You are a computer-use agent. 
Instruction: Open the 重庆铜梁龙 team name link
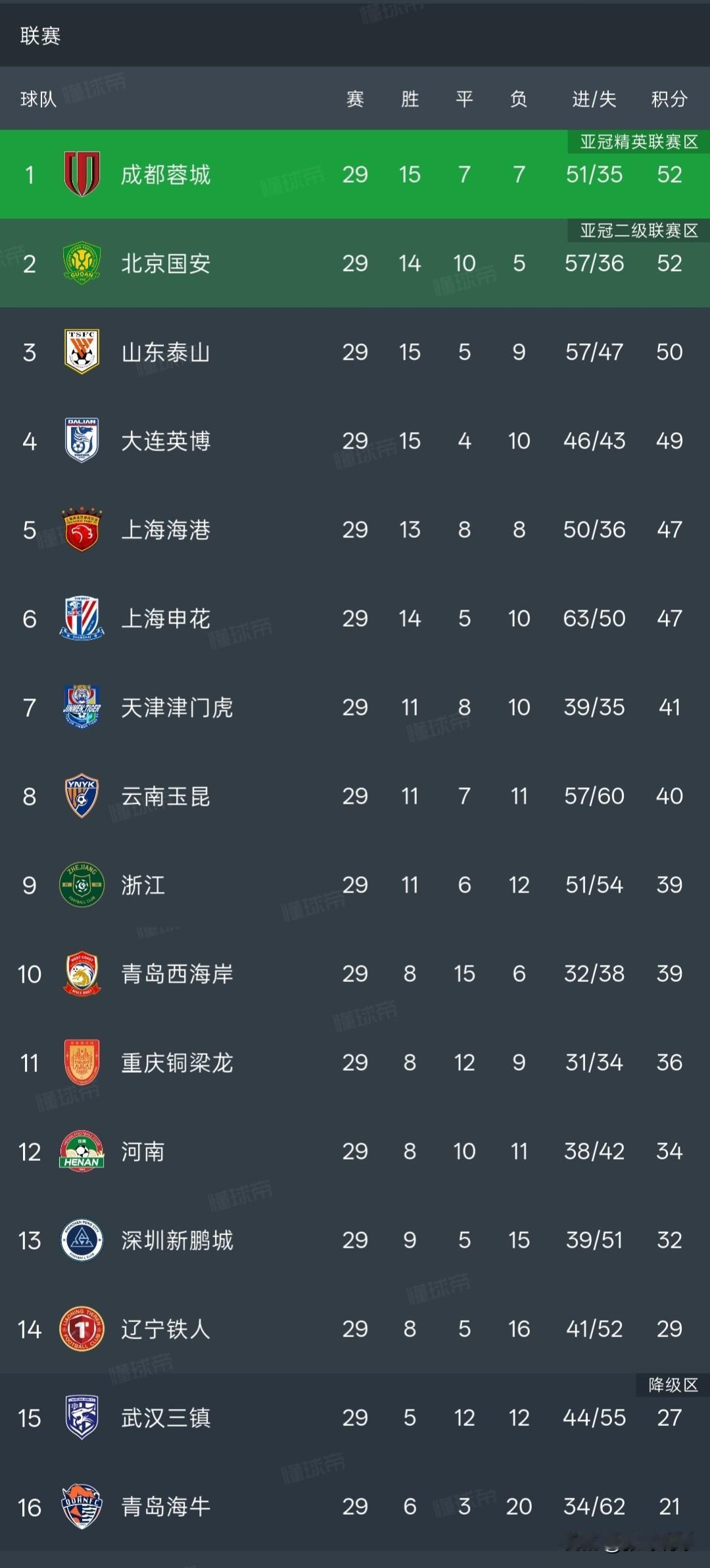pos(177,1062)
